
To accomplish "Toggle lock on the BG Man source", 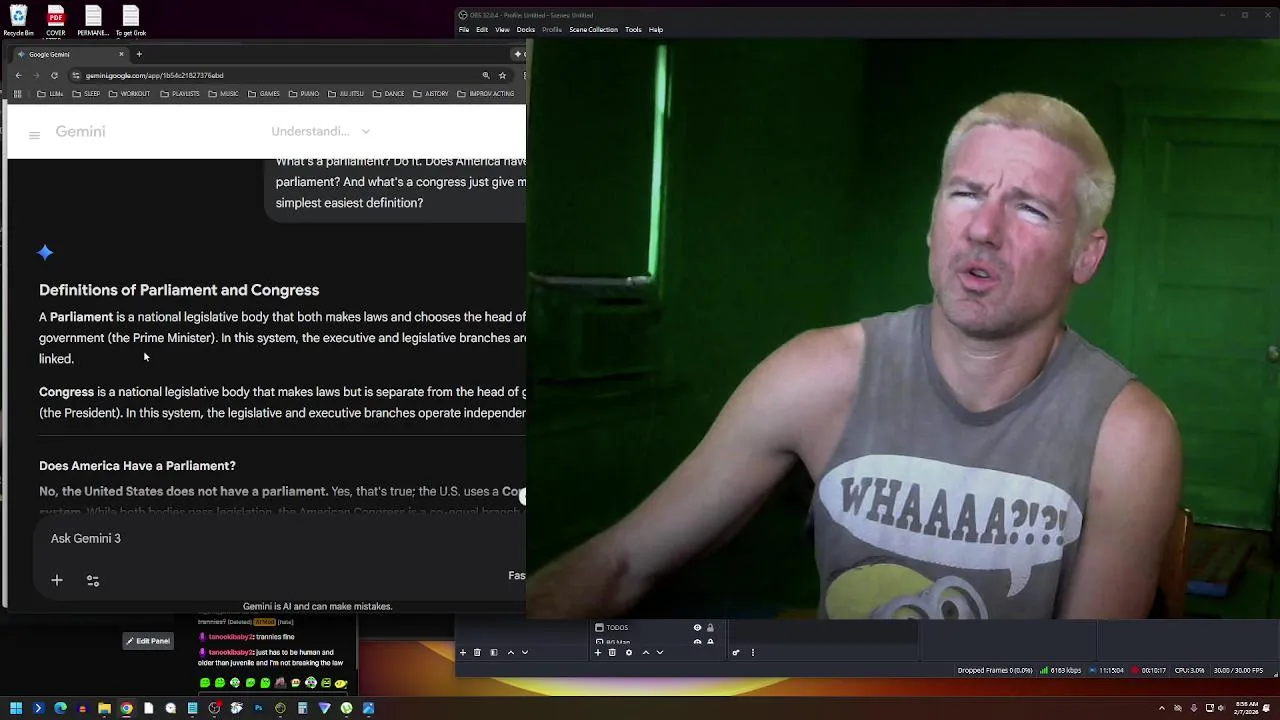I will click(x=710, y=642).
